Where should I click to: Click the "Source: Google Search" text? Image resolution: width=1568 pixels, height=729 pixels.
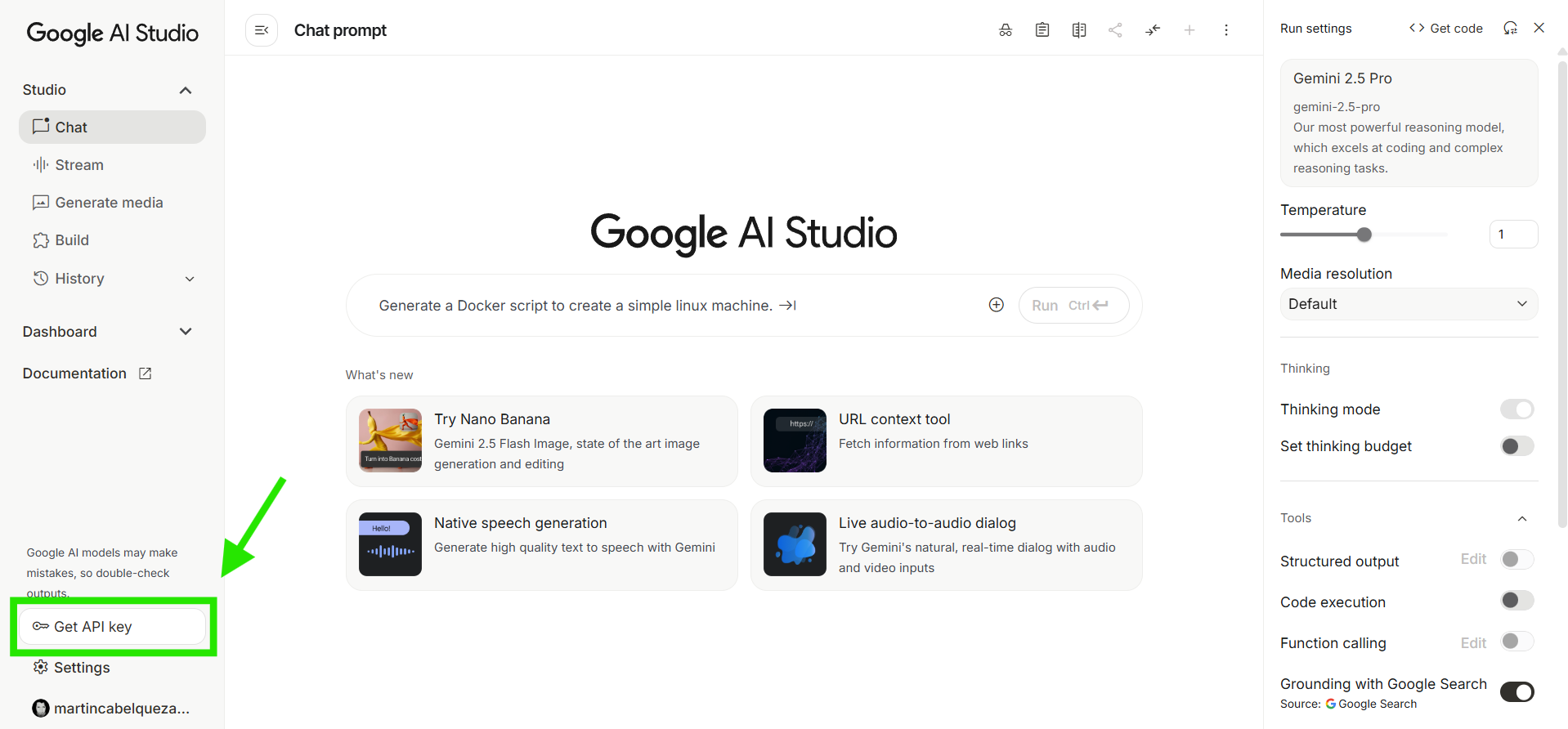(x=1349, y=704)
